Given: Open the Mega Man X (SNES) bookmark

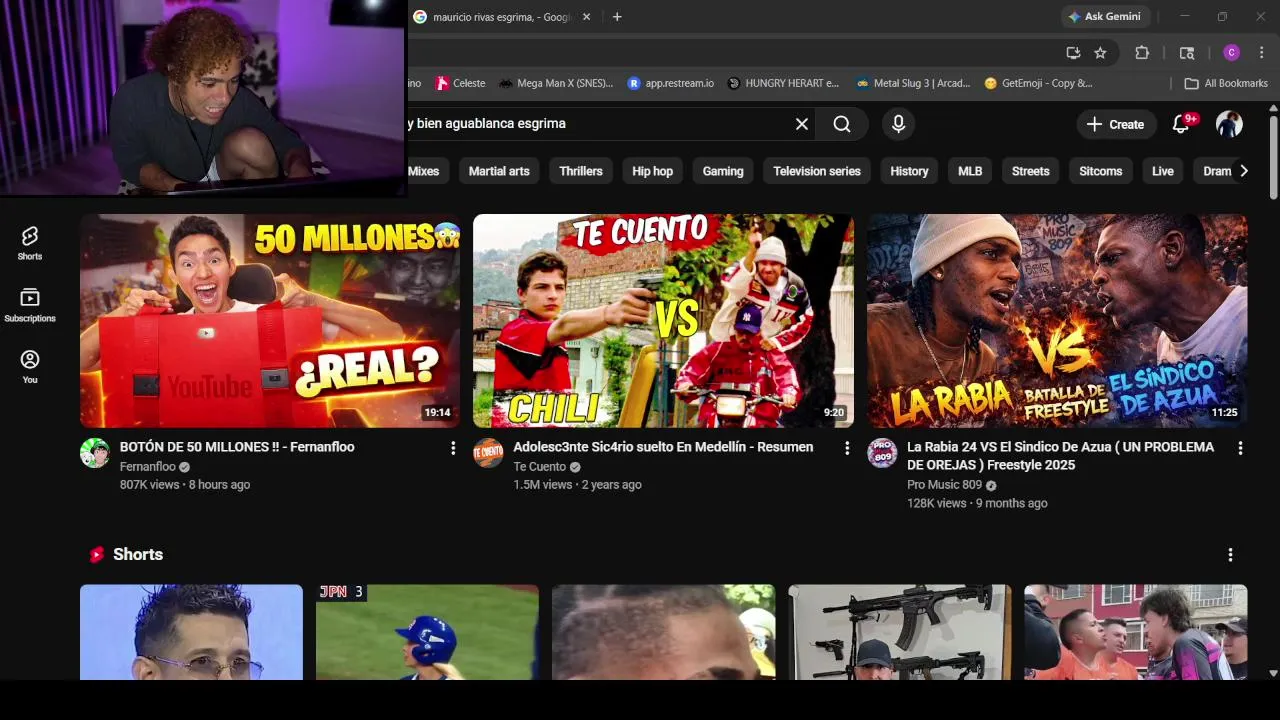Looking at the screenshot, I should pos(556,83).
